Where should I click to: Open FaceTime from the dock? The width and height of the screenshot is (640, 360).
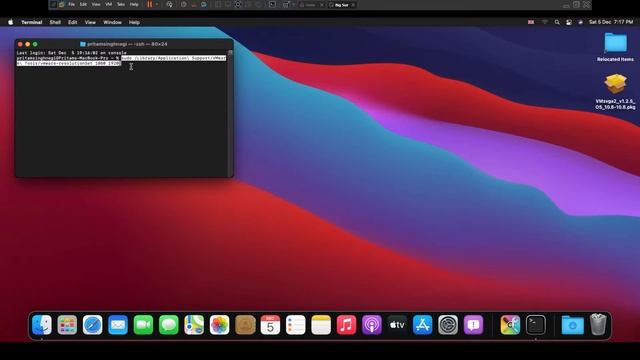point(143,325)
